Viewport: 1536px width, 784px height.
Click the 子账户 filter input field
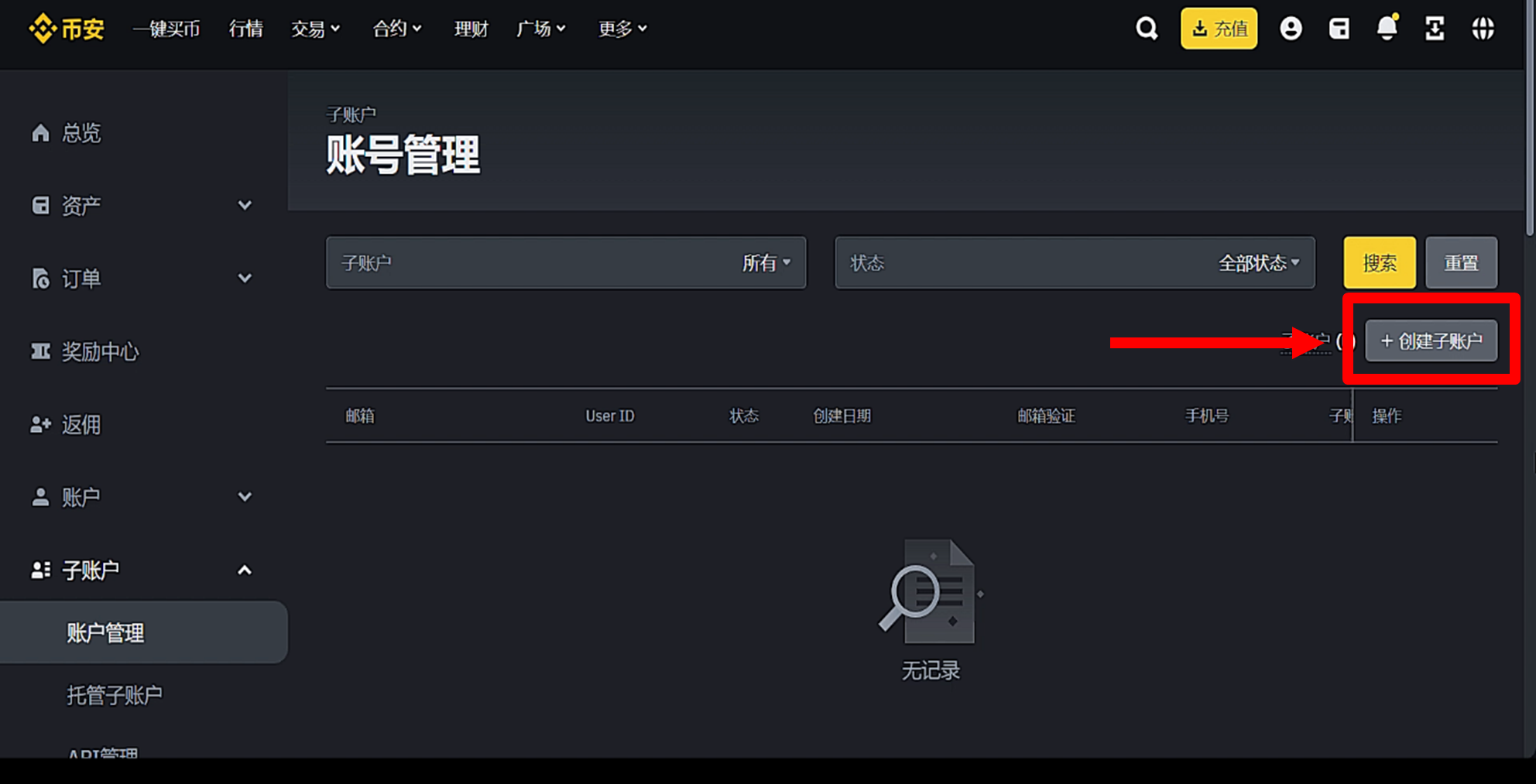[x=542, y=262]
